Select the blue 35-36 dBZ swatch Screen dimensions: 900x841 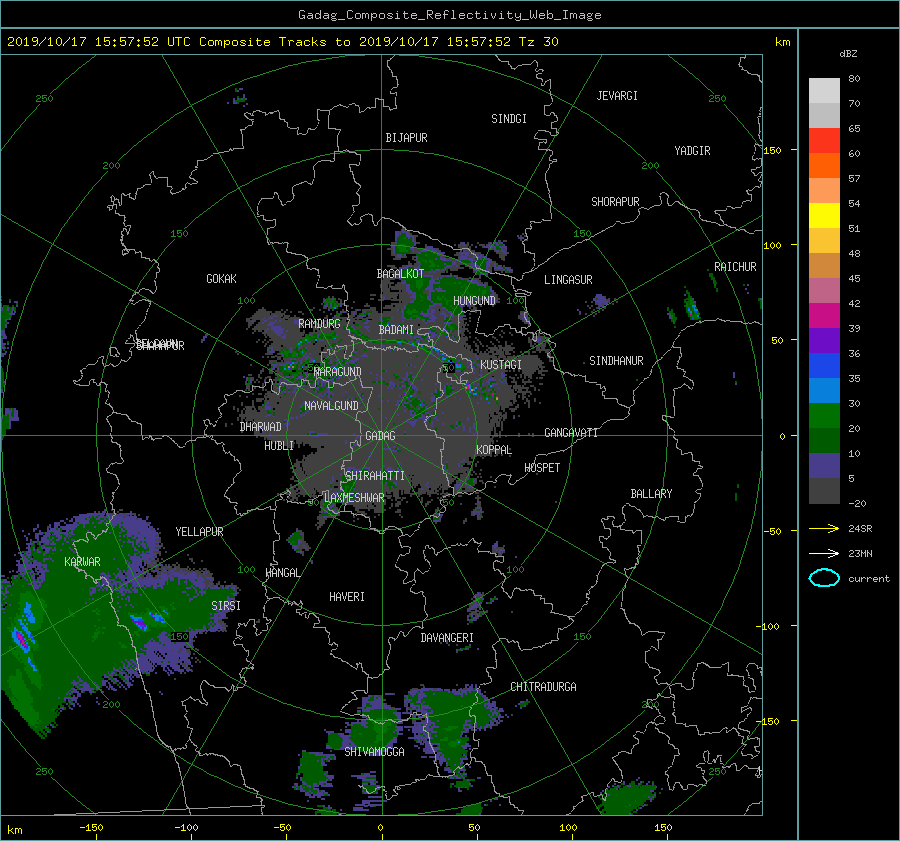tap(824, 366)
